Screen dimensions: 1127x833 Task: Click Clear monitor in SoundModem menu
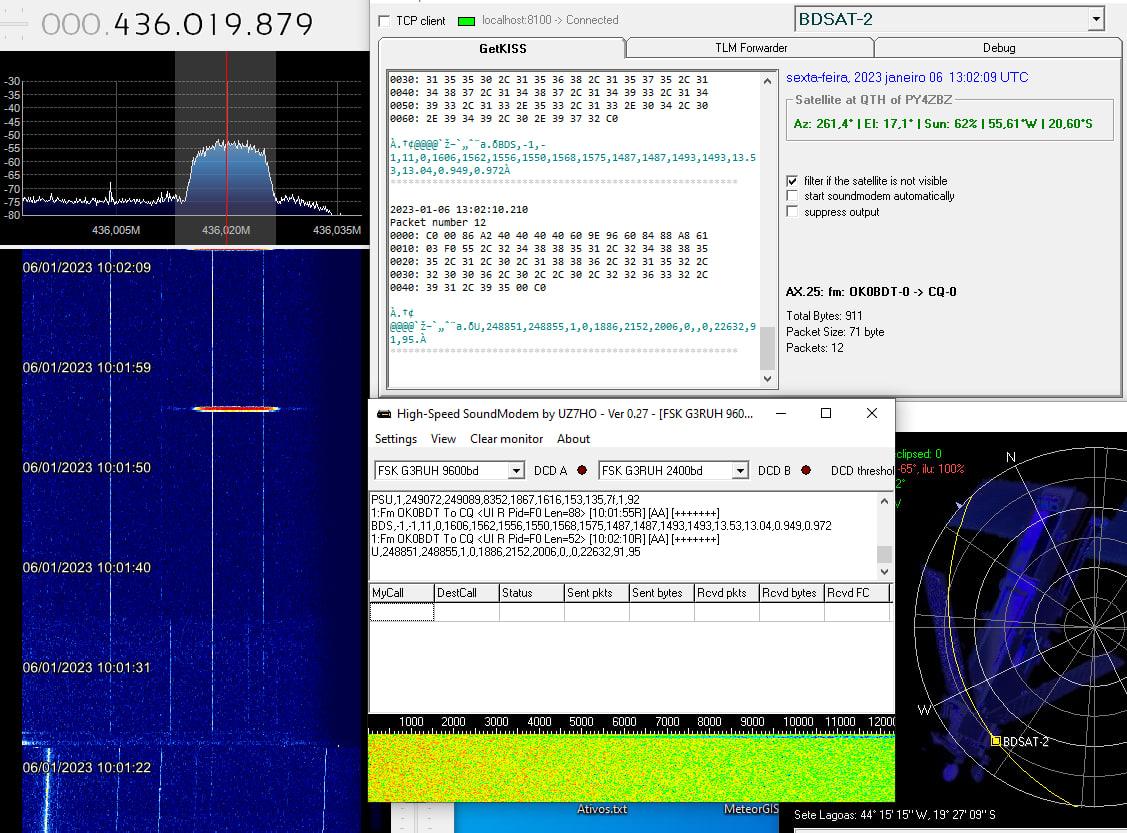(x=506, y=439)
